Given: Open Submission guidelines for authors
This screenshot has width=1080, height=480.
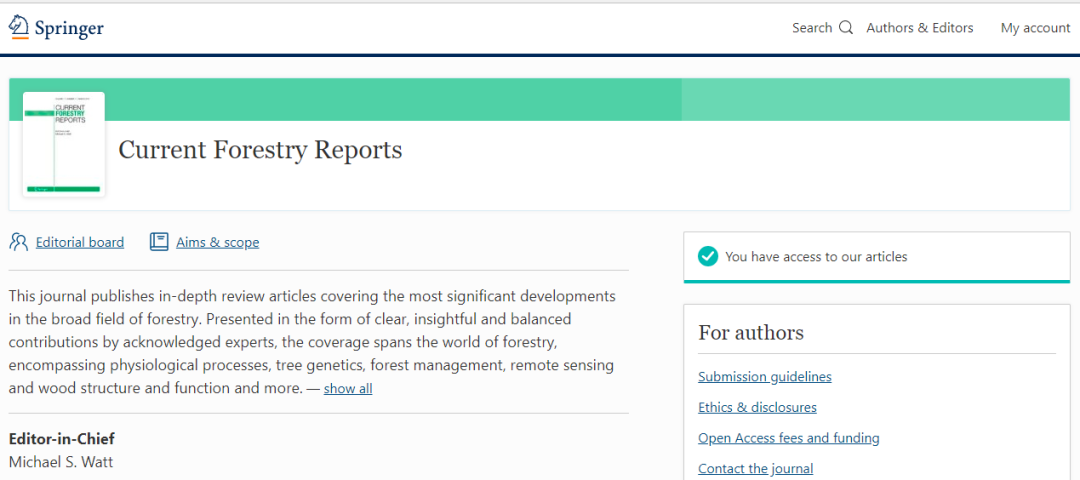Looking at the screenshot, I should pos(764,377).
